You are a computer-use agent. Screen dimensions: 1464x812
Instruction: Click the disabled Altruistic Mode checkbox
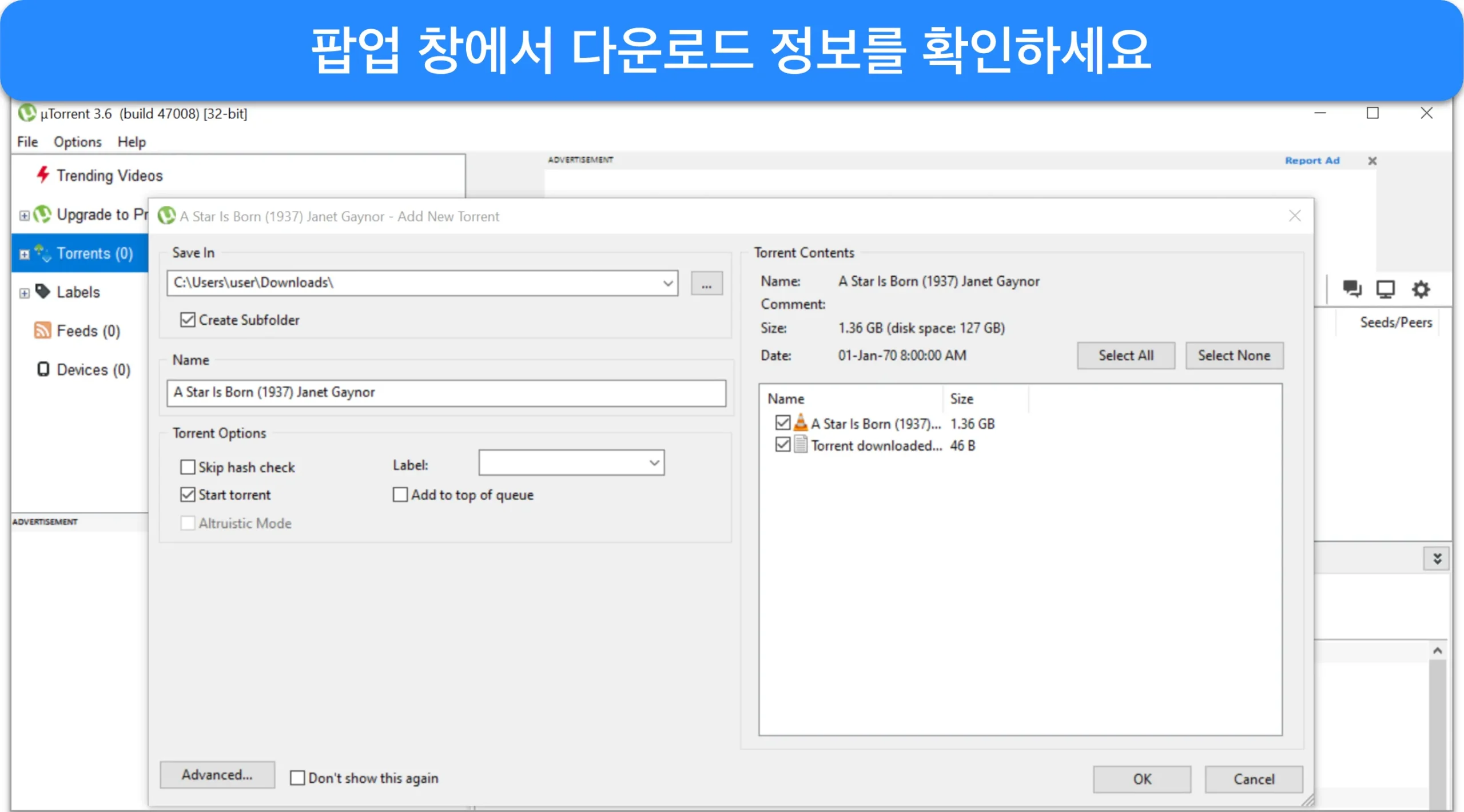point(188,523)
